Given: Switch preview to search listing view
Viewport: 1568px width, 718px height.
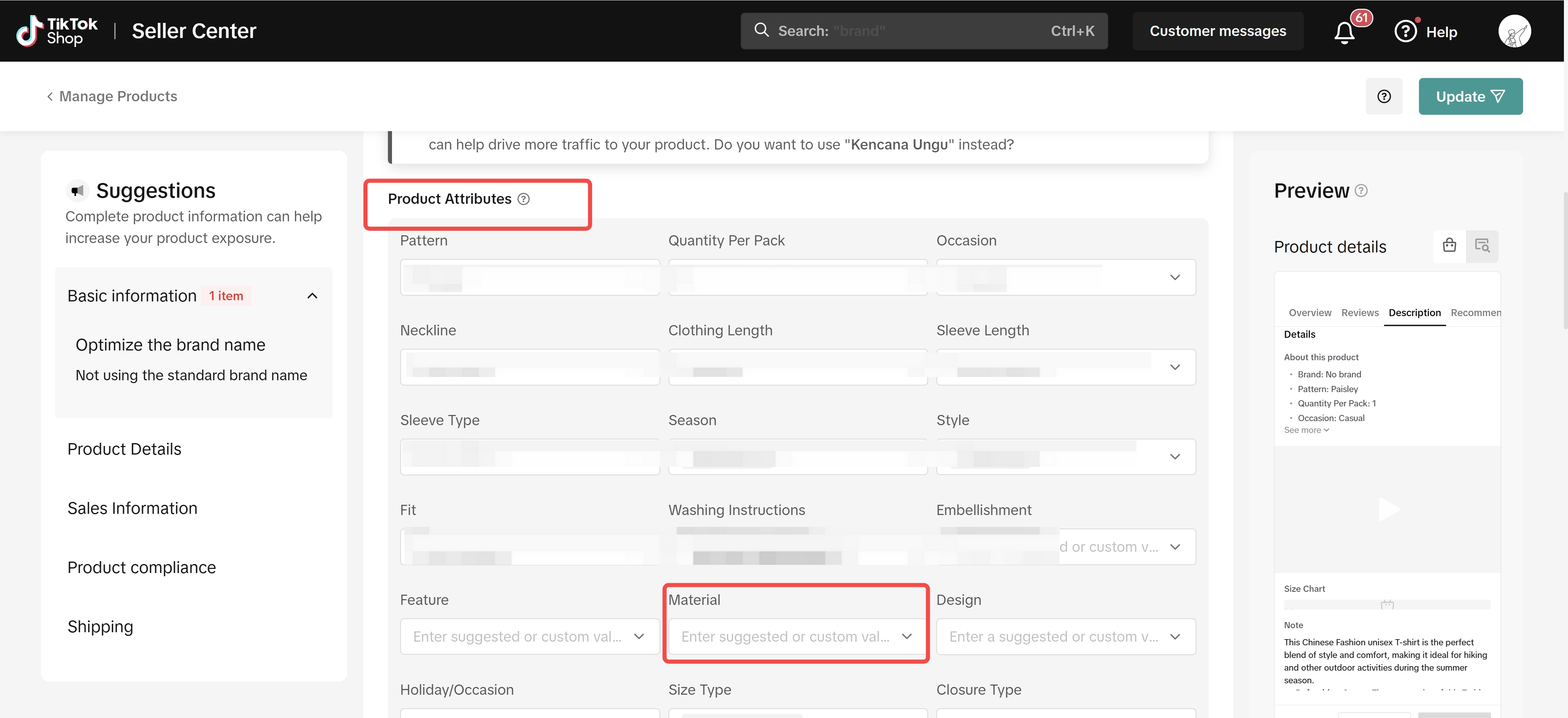Looking at the screenshot, I should (1481, 245).
